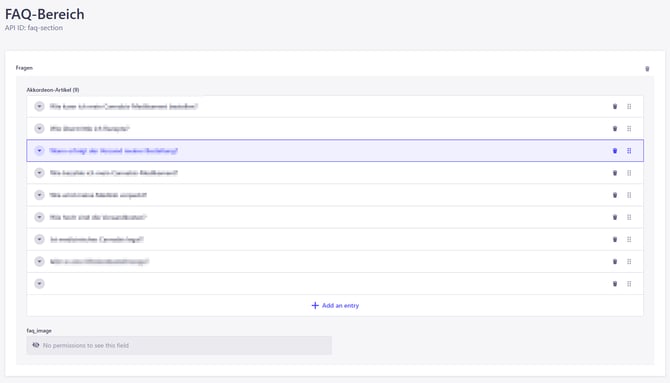The image size is (670, 383).
Task: Click the faq_image field label
Action: tap(39, 331)
